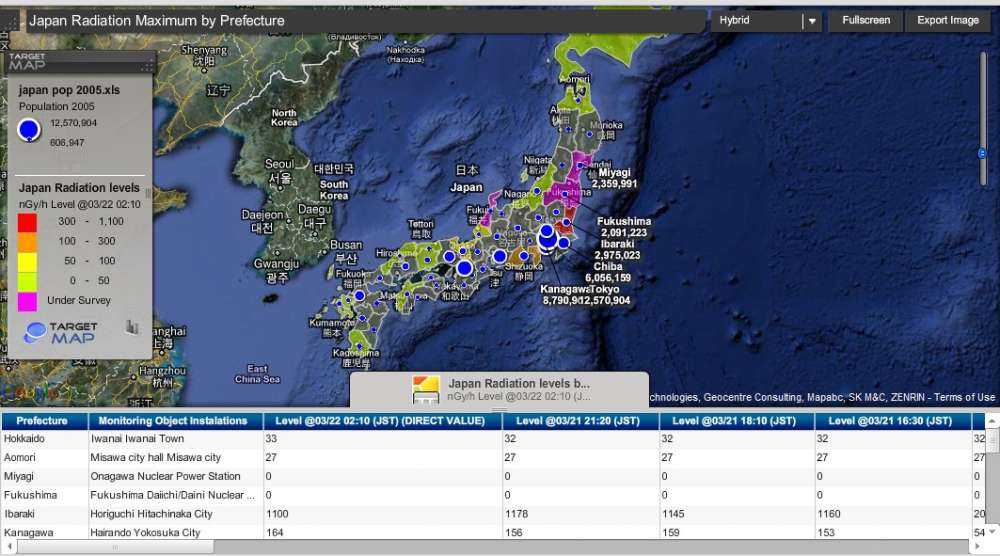Grab the legend panel's top-right drag handle

point(147,65)
